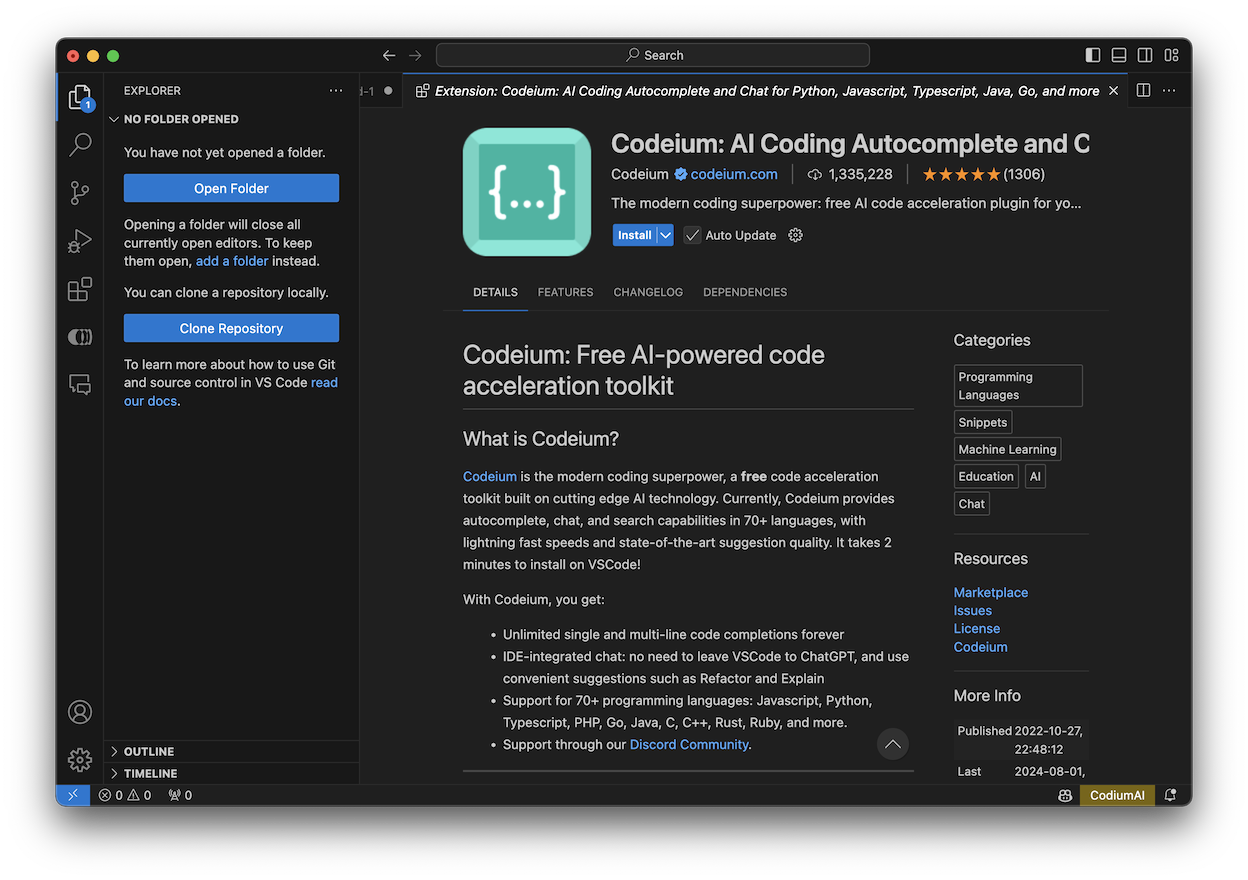Open the Install button dropdown arrow

coord(666,235)
